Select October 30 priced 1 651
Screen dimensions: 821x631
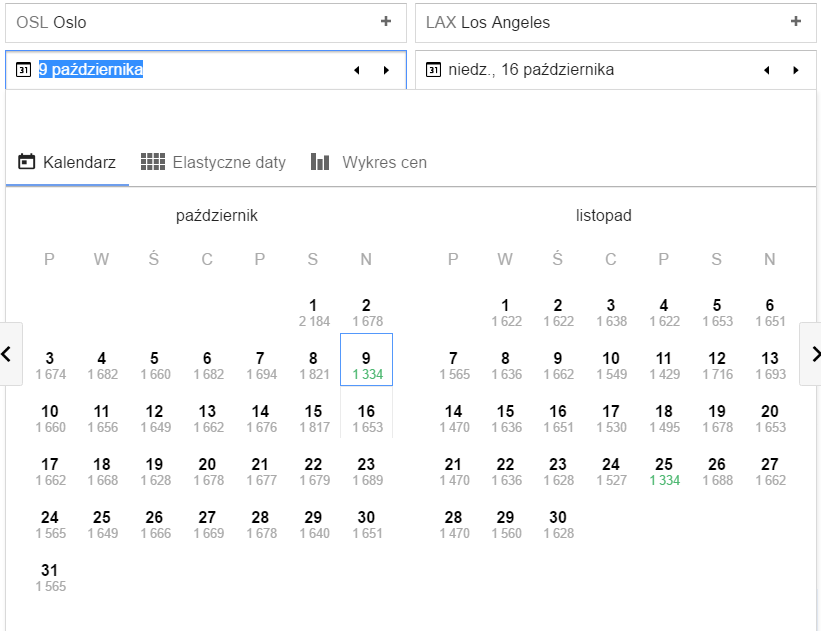(x=367, y=524)
